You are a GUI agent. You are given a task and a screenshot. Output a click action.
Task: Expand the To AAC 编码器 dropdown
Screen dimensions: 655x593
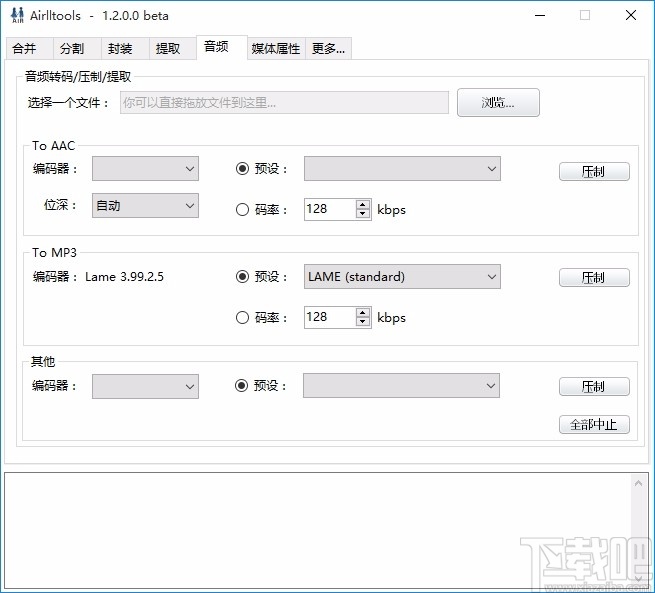145,169
